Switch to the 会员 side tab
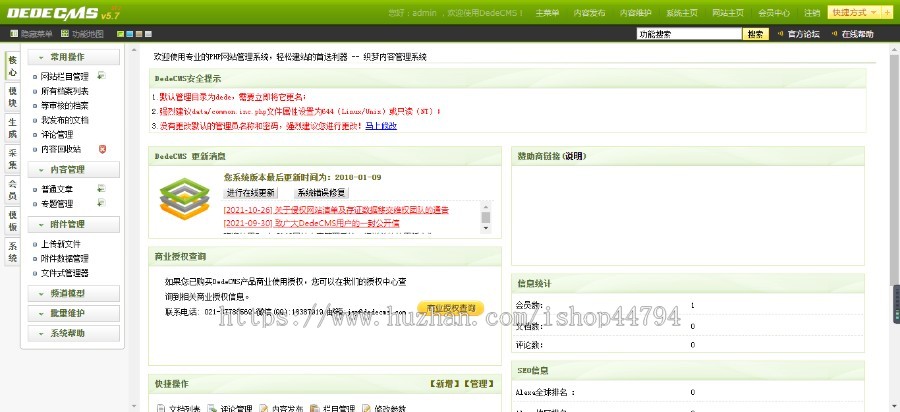The image size is (900, 412). click(x=13, y=191)
